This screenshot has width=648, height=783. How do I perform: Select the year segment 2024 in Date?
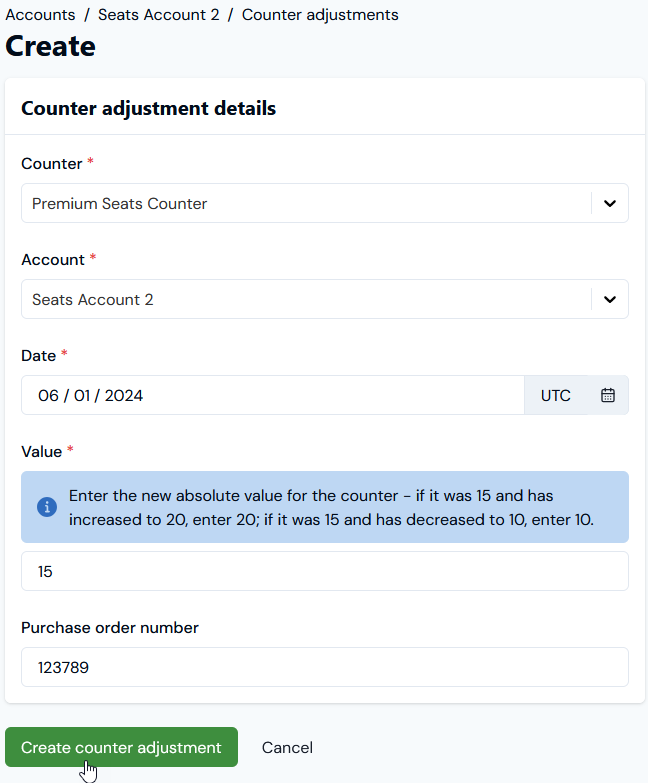coord(124,395)
